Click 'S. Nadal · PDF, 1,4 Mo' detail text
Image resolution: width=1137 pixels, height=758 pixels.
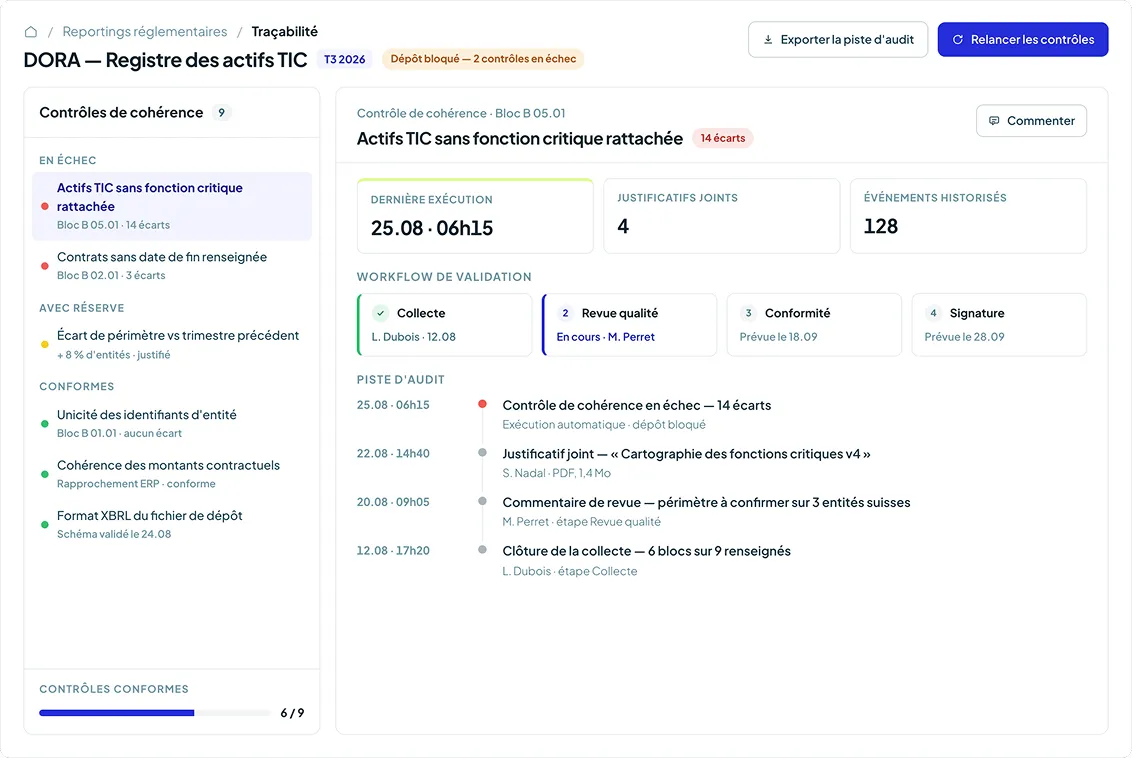click(556, 474)
